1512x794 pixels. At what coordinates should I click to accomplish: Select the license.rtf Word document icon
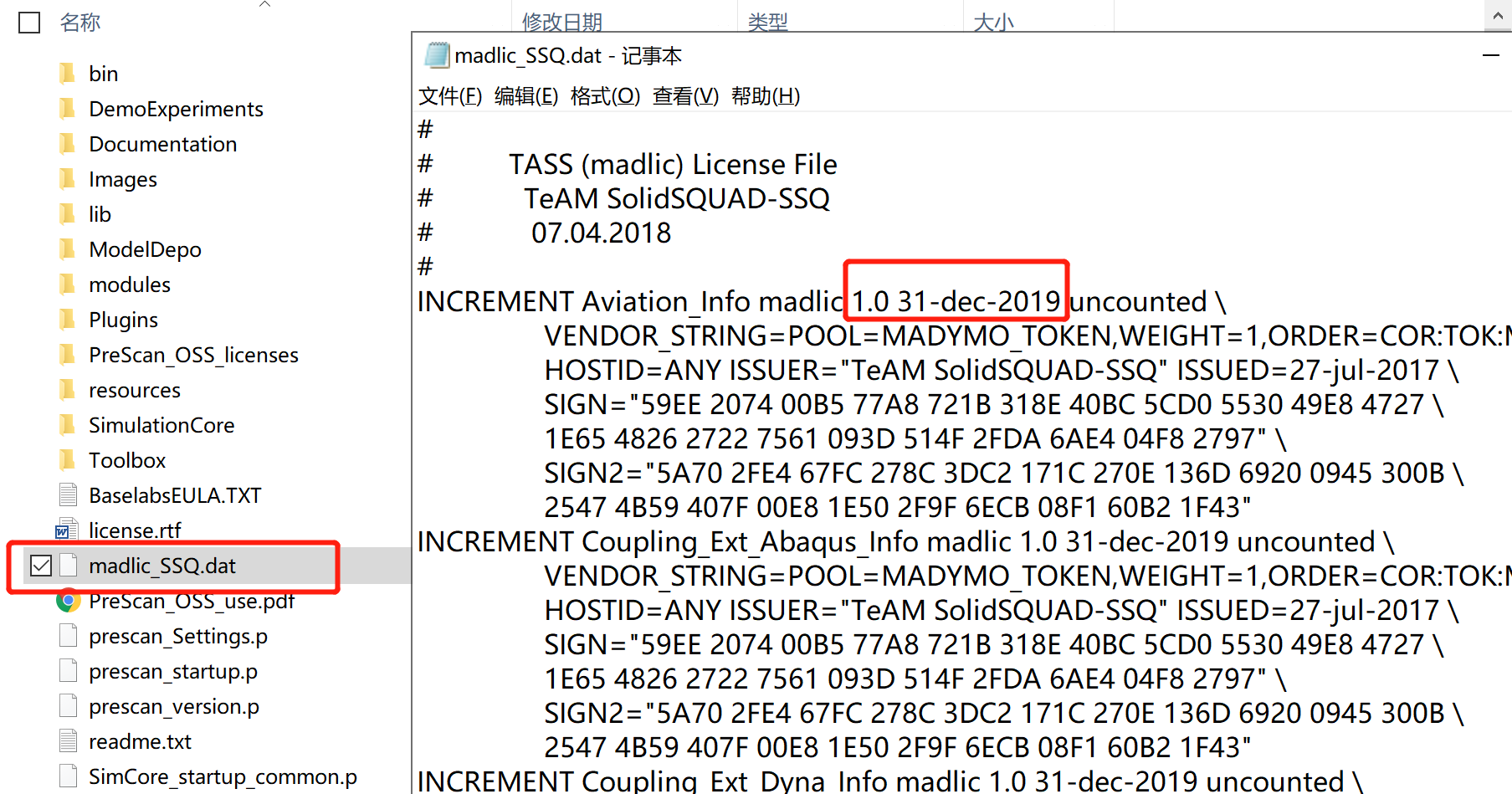pos(67,530)
